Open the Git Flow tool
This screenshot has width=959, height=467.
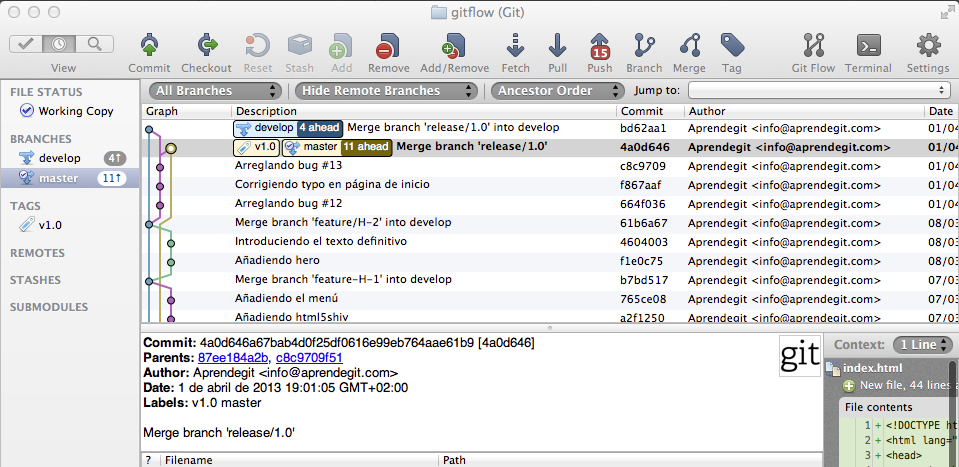812,46
